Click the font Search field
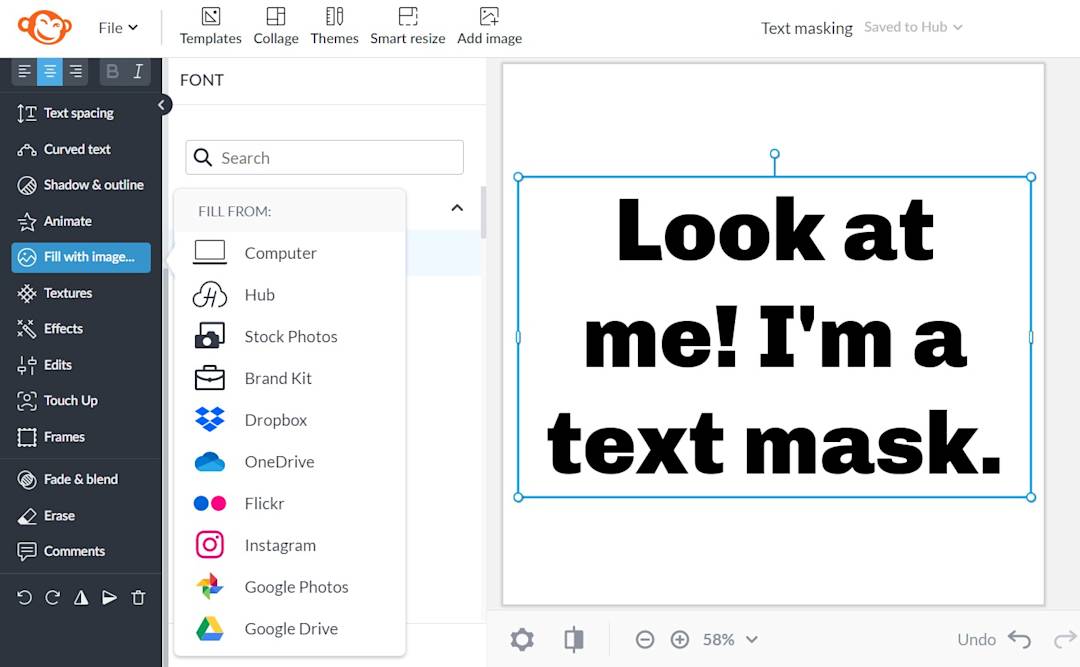This screenshot has height=667, width=1080. click(324, 158)
